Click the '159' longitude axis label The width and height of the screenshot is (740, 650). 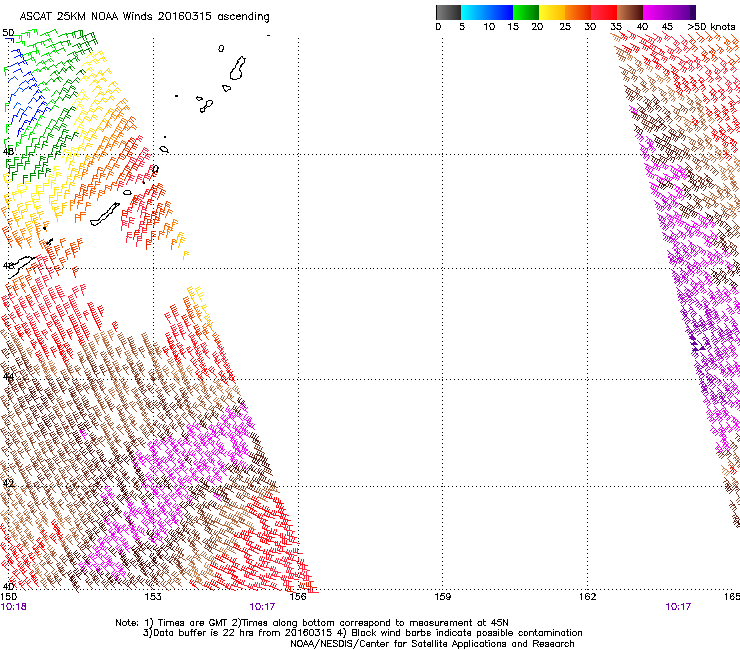pyautogui.click(x=442, y=597)
